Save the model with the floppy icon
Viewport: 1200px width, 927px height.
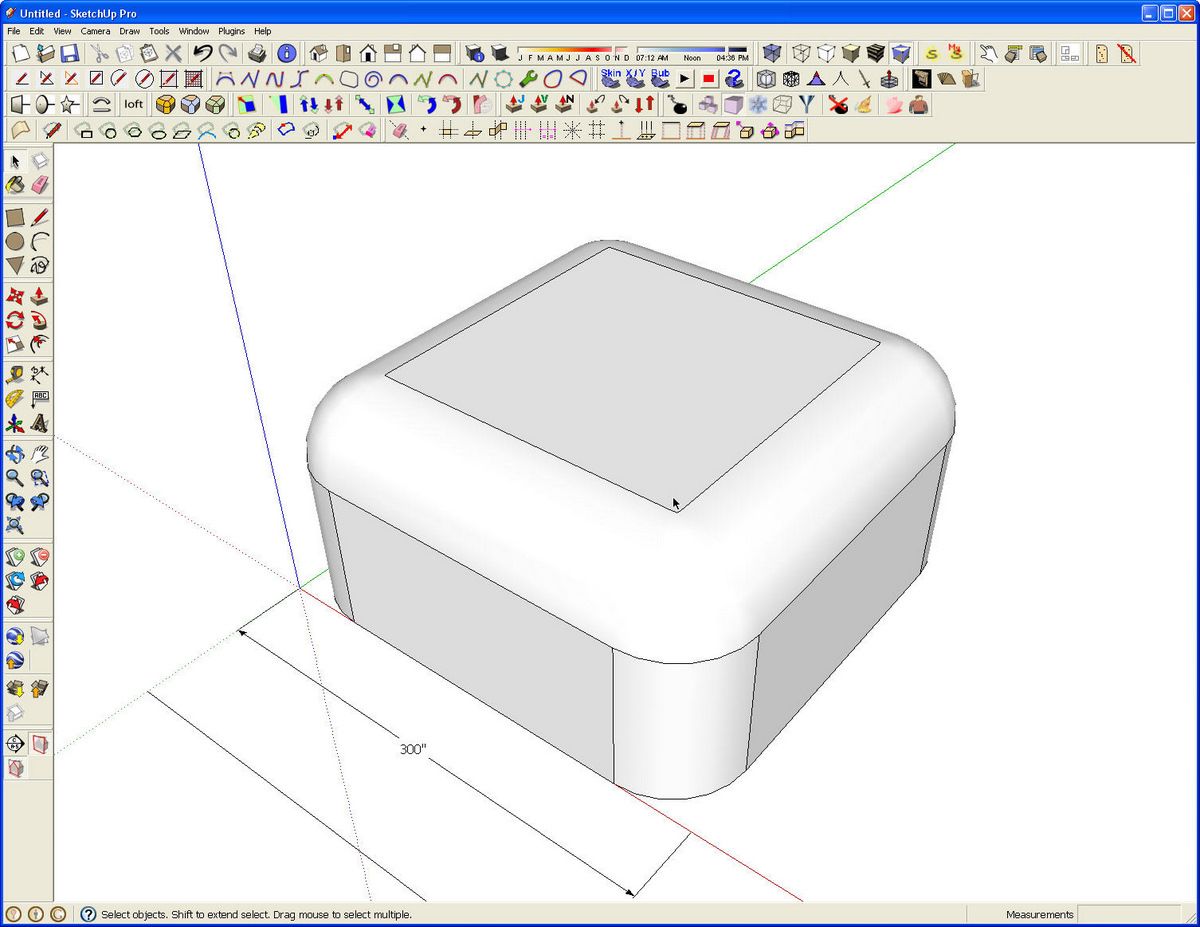click(x=70, y=53)
